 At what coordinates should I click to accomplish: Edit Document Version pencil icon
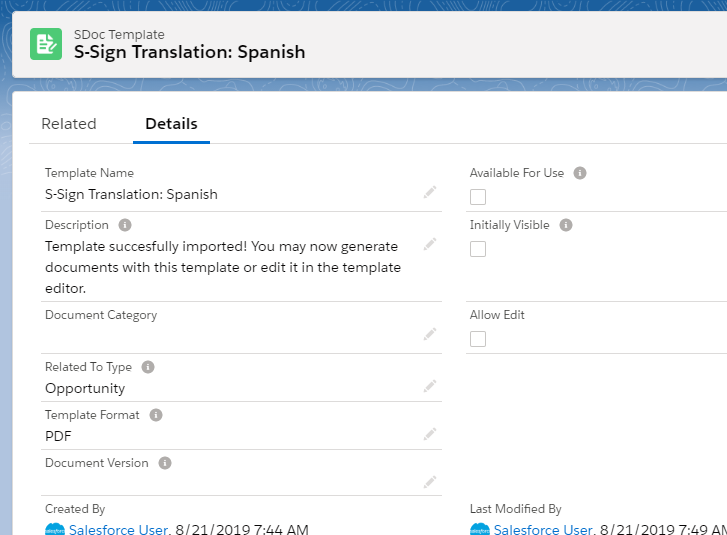pyautogui.click(x=430, y=482)
